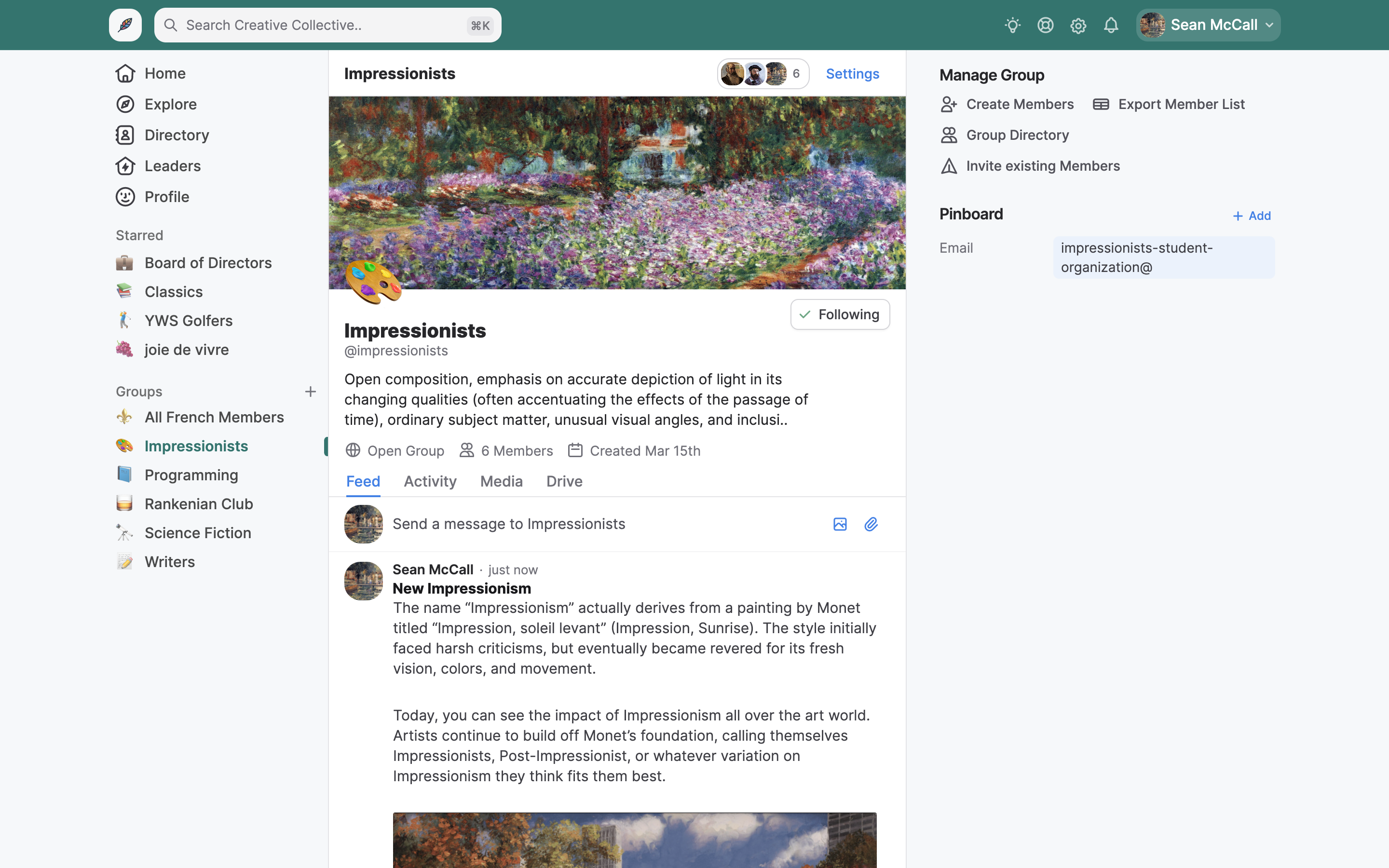
Task: Click the 6 Members count
Action: point(506,451)
